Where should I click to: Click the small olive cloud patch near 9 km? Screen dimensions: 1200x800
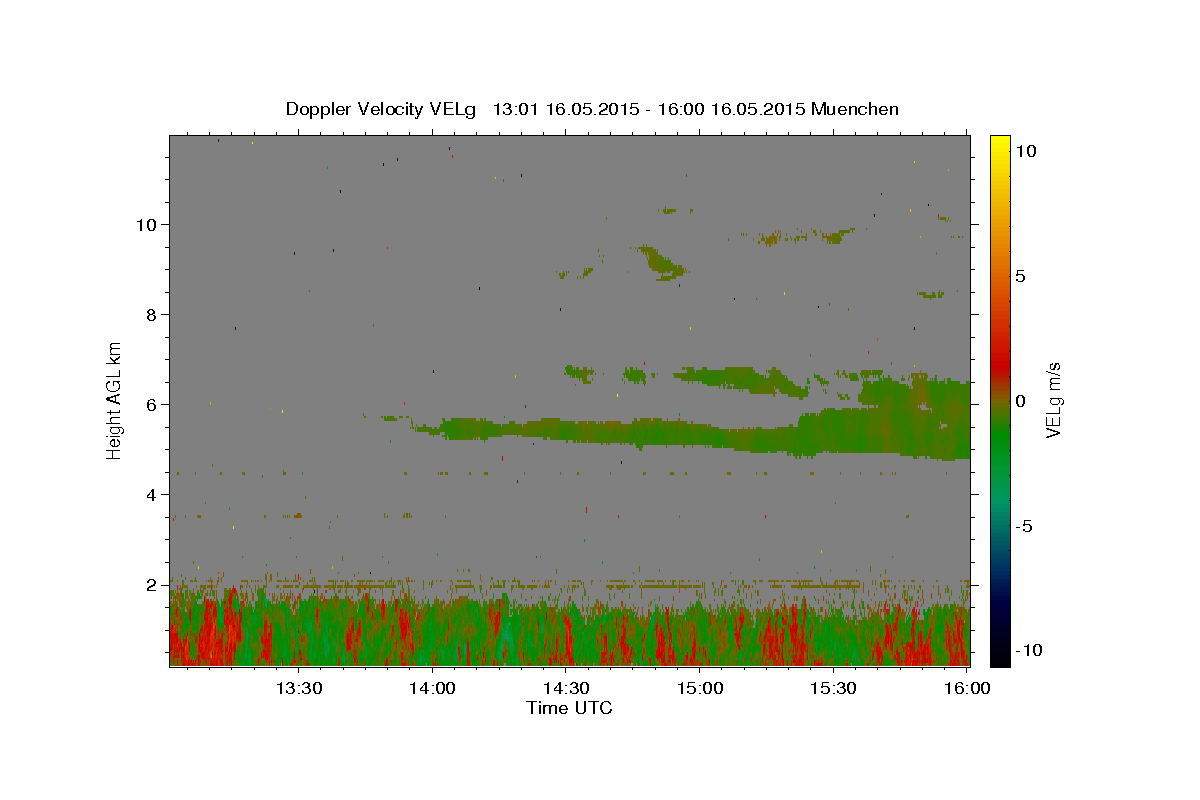[662, 262]
